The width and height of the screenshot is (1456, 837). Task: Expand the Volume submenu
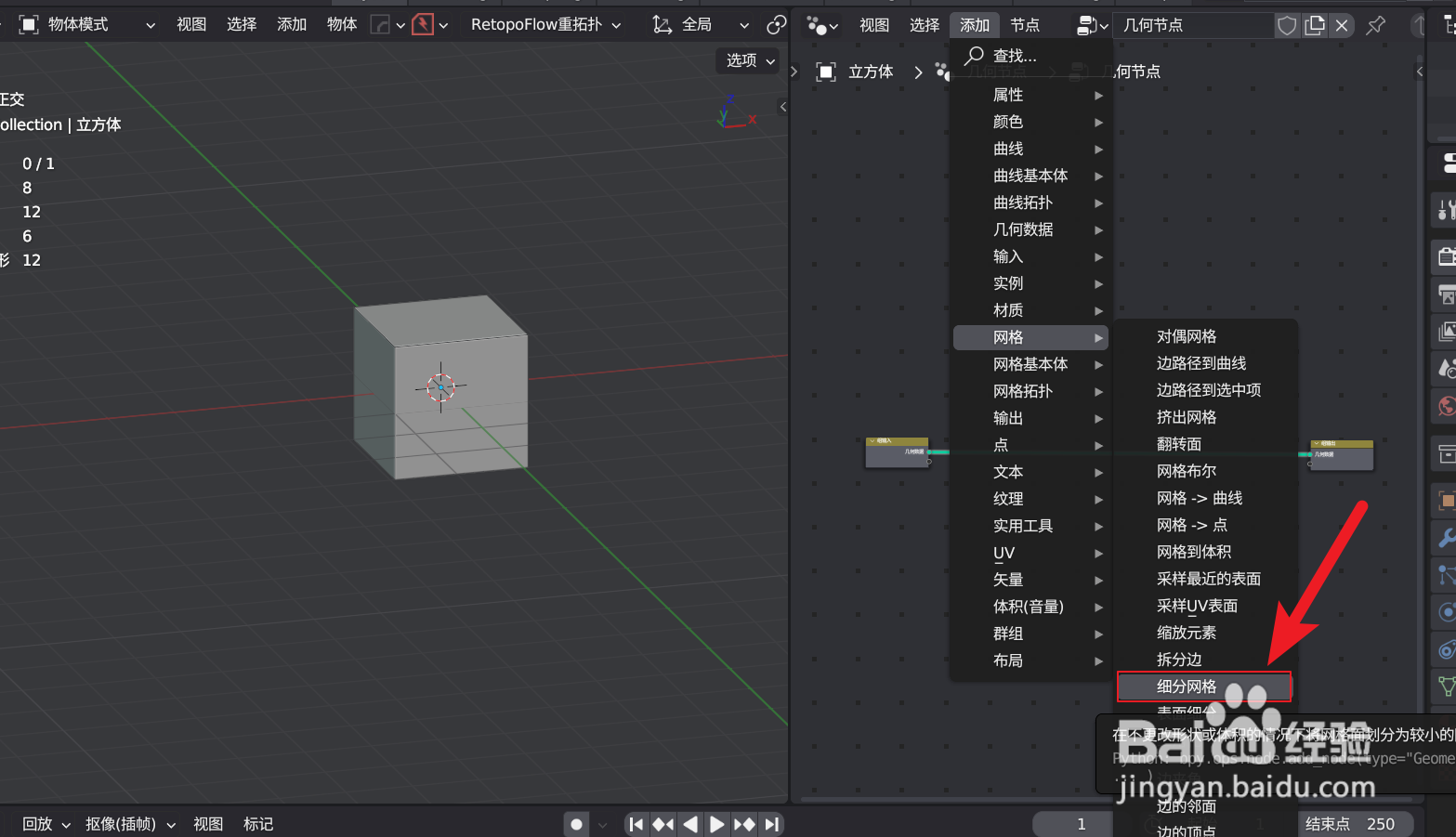coord(1030,607)
